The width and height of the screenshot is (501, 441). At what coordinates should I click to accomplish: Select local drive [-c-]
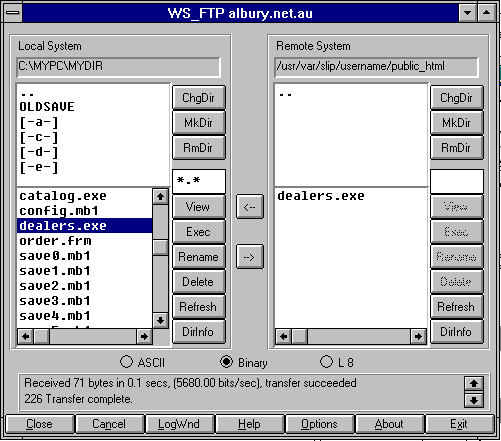pyautogui.click(x=39, y=137)
